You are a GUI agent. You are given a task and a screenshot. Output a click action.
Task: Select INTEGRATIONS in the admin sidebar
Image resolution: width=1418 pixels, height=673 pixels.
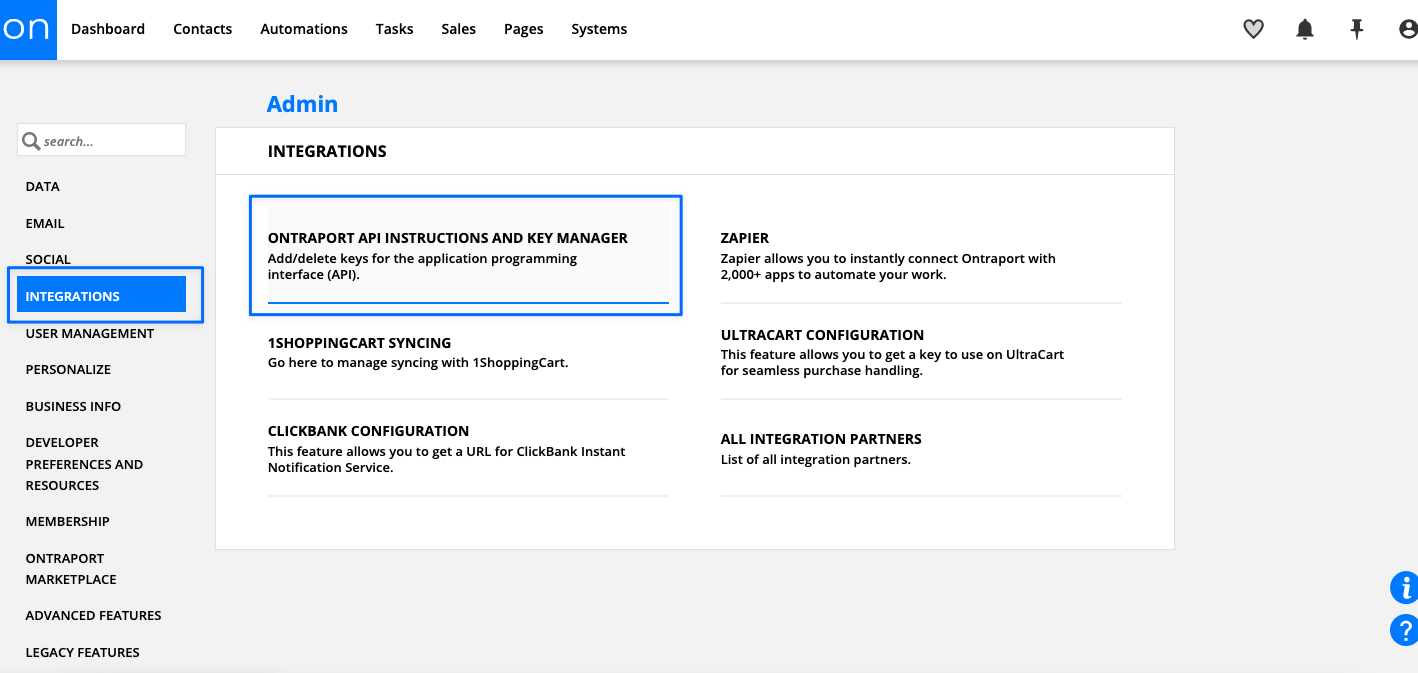(102, 295)
